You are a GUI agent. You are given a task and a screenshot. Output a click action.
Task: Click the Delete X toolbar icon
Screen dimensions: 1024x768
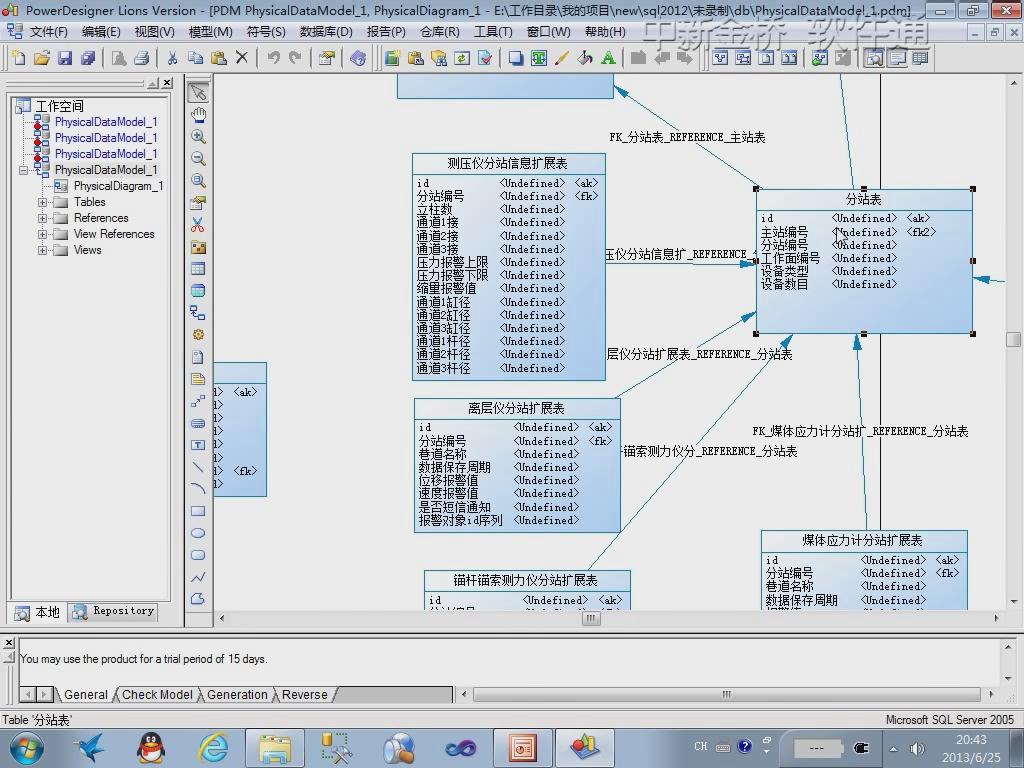click(x=242, y=58)
